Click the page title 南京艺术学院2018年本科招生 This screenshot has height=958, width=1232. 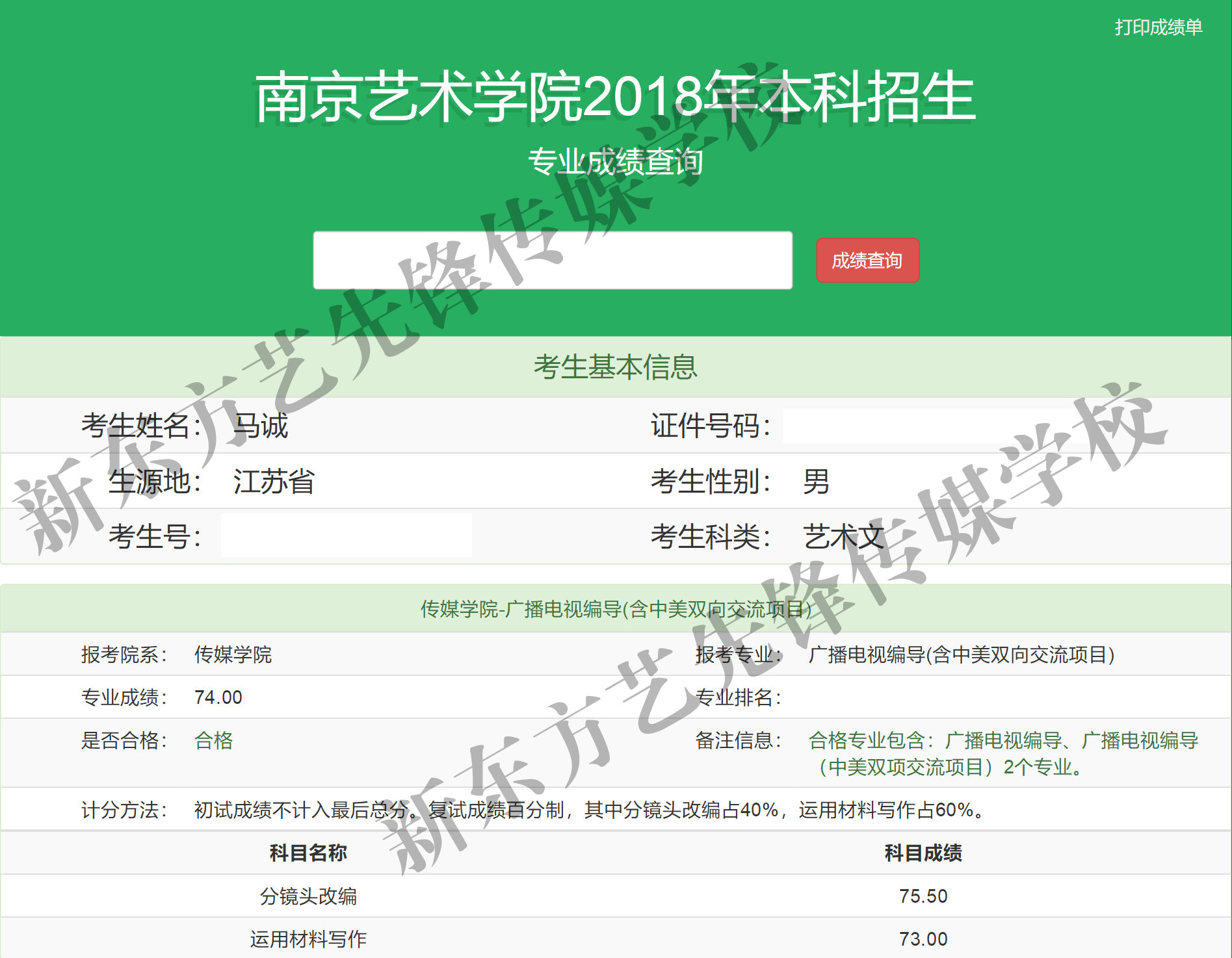pos(615,97)
